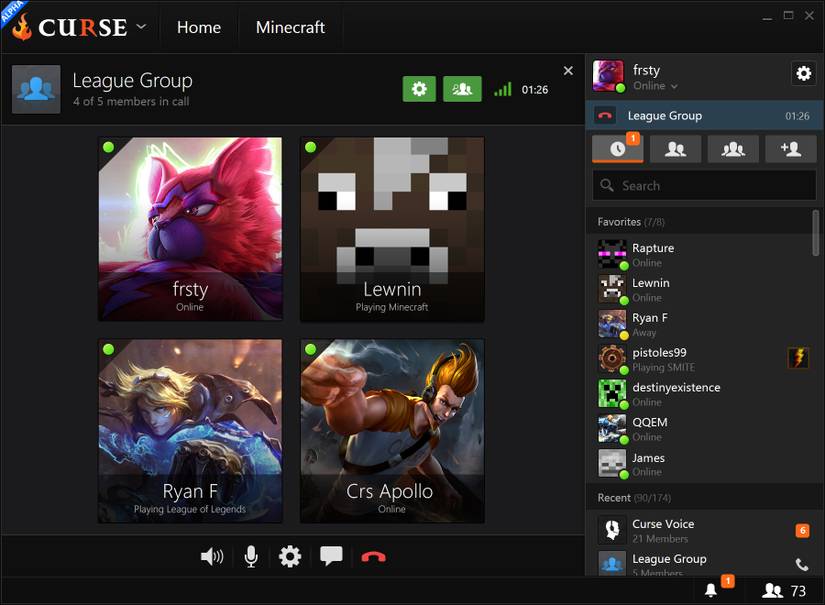Open the Recent activity tab with notification badge
825x605 pixels.
(x=617, y=148)
